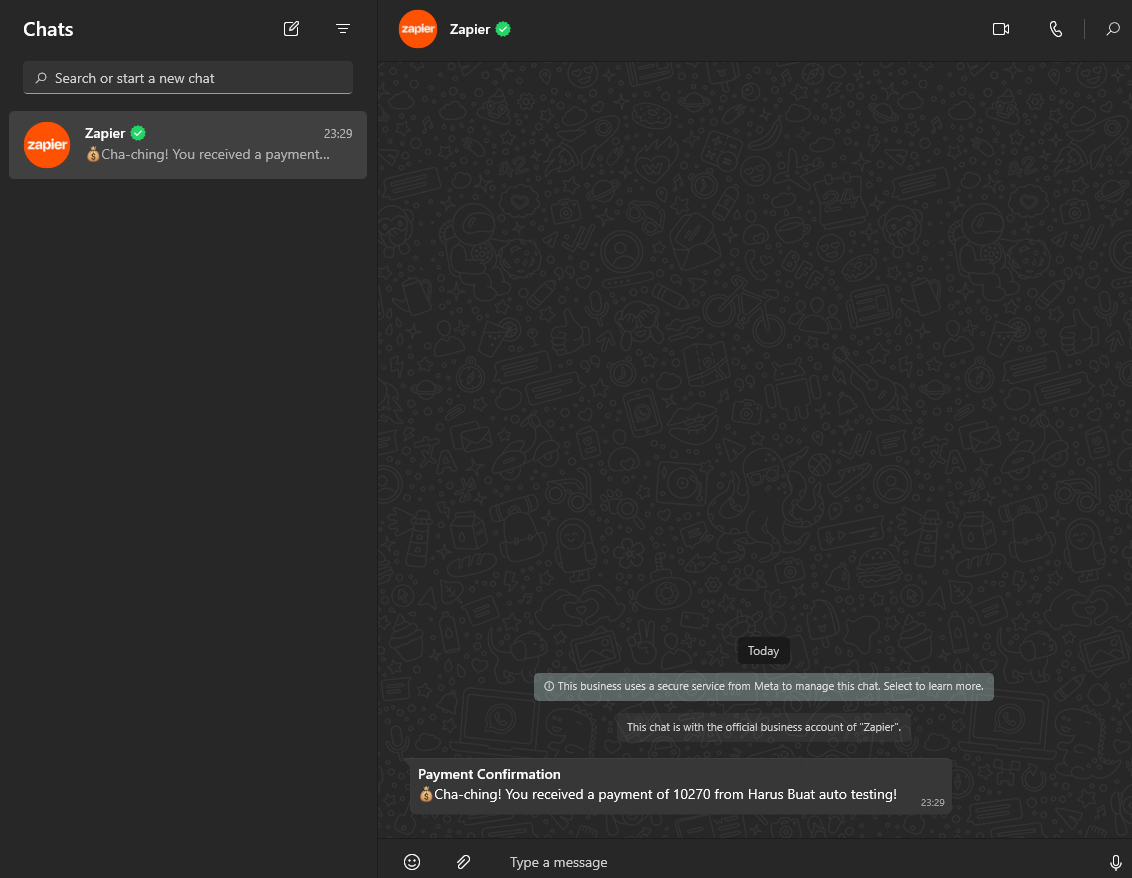Image resolution: width=1132 pixels, height=878 pixels.
Task: Open Zapier profile picture in chat header
Action: click(418, 29)
